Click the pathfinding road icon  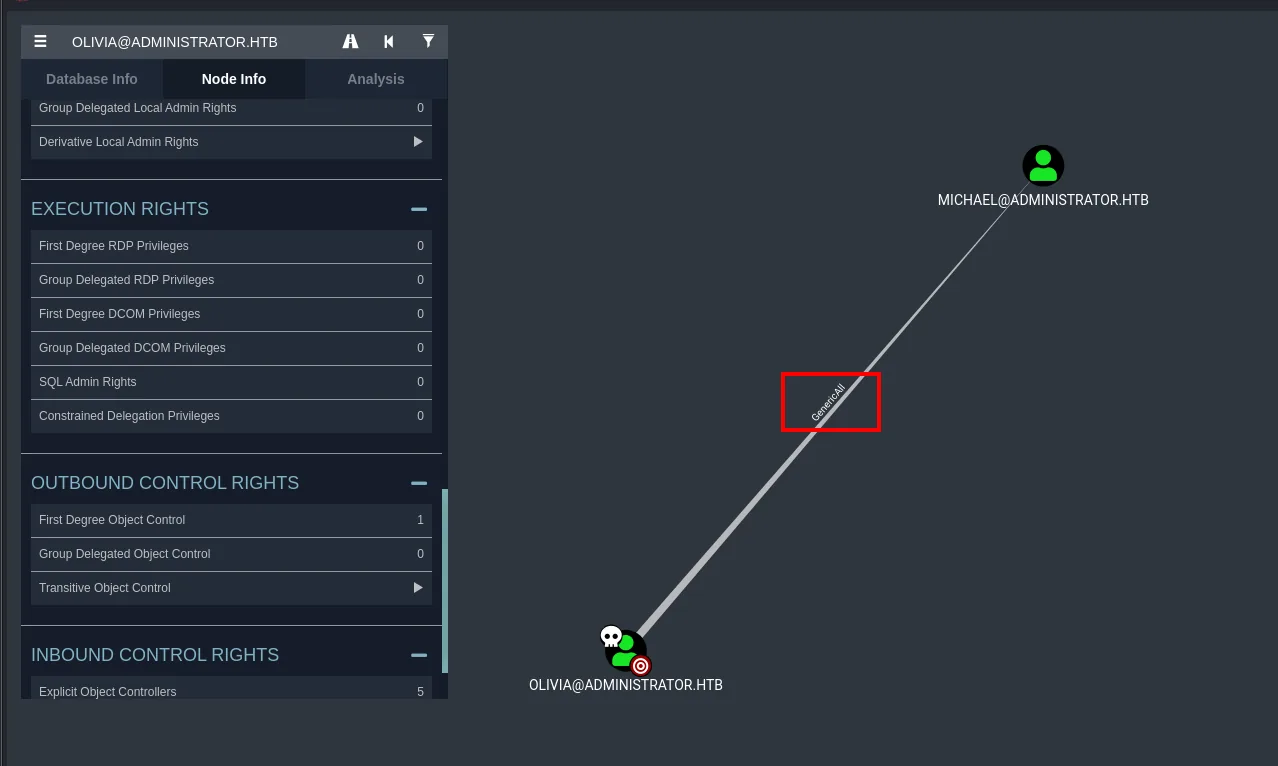coord(350,42)
